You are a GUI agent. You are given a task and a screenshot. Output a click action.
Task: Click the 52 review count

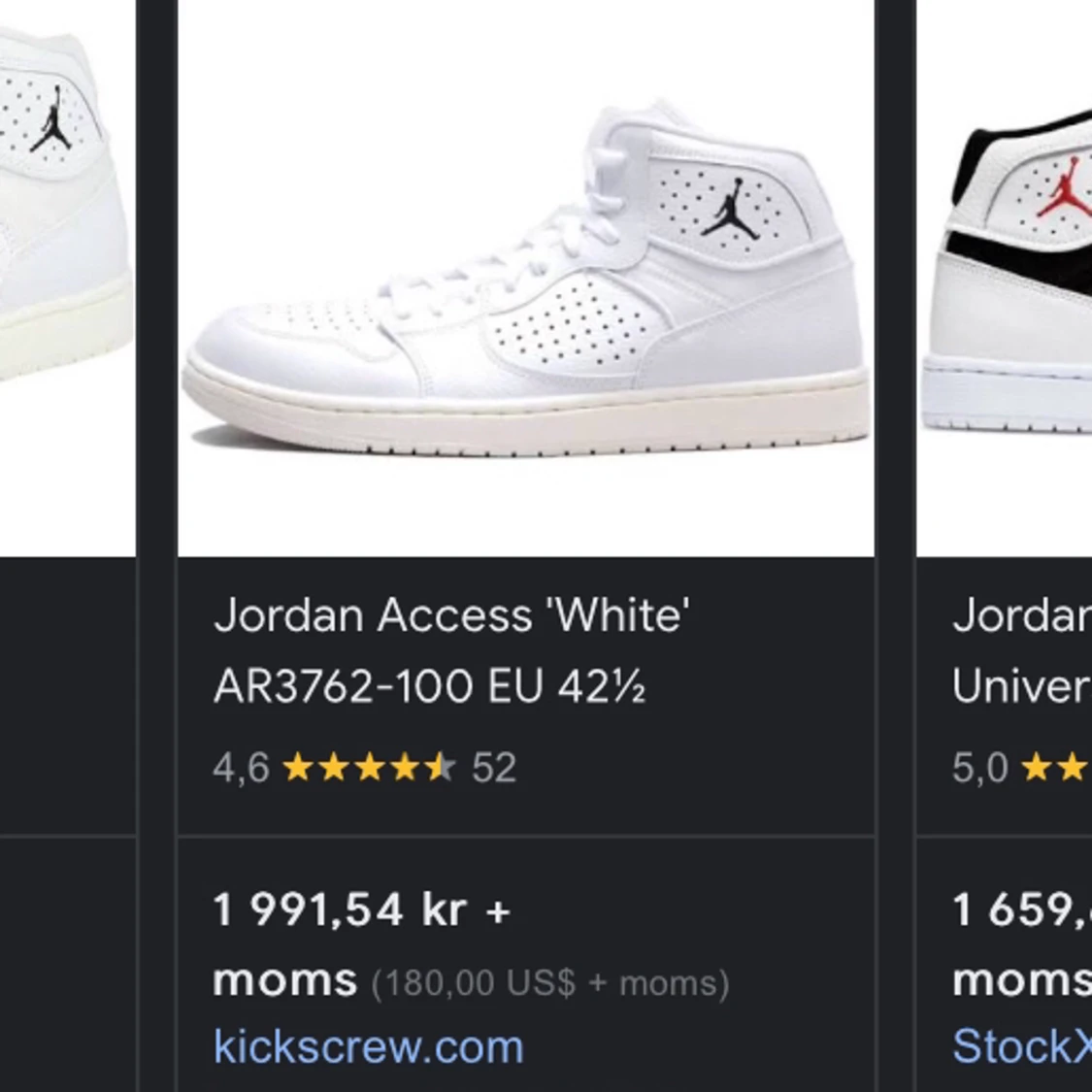(x=495, y=769)
